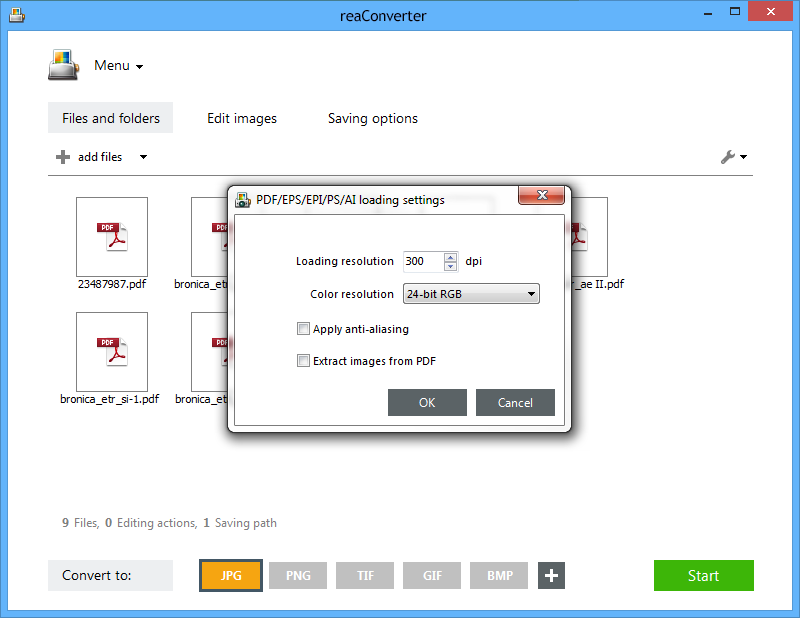Click the loading settings dialog title icon

tap(243, 200)
